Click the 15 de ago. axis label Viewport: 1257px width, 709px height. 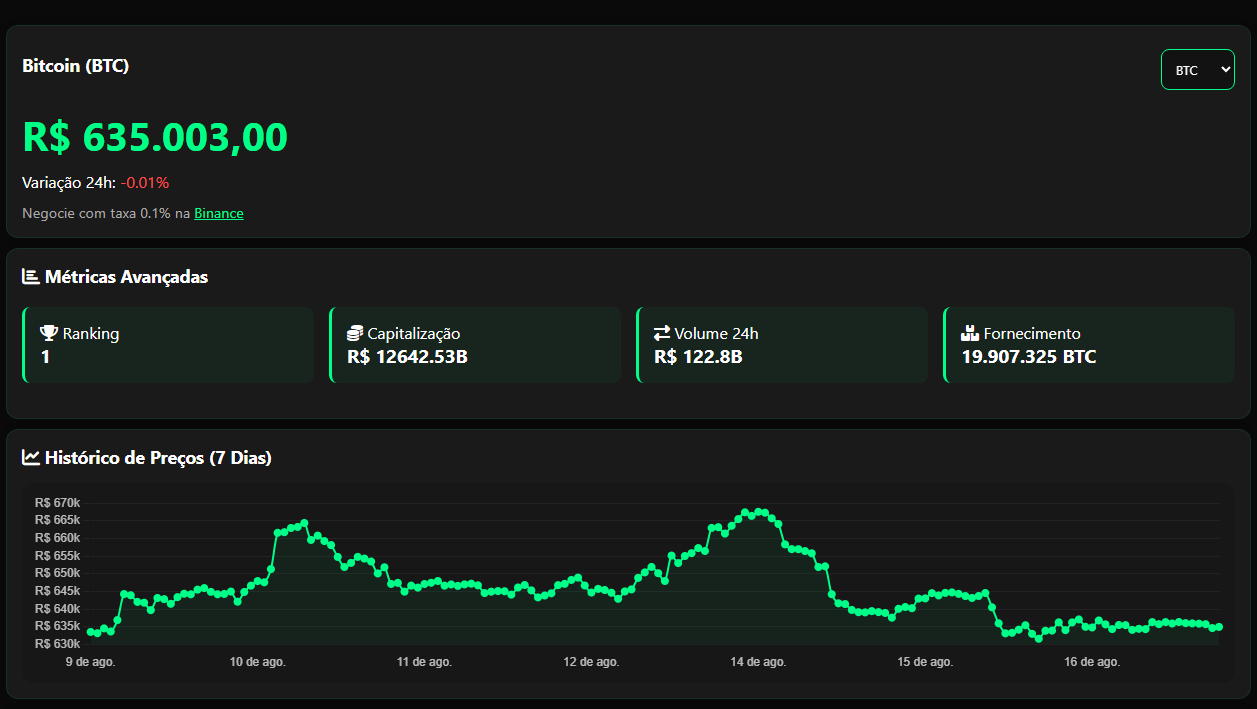925,662
